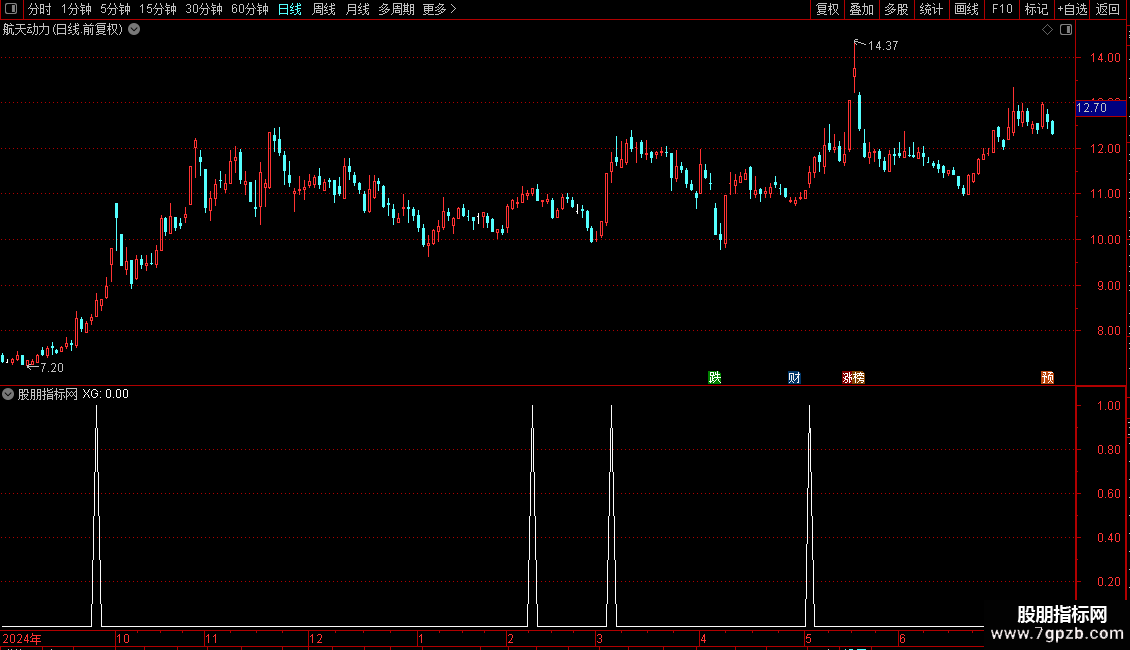Click the 航天动力(日线.前复权) title text
The image size is (1130, 650).
tap(63, 30)
